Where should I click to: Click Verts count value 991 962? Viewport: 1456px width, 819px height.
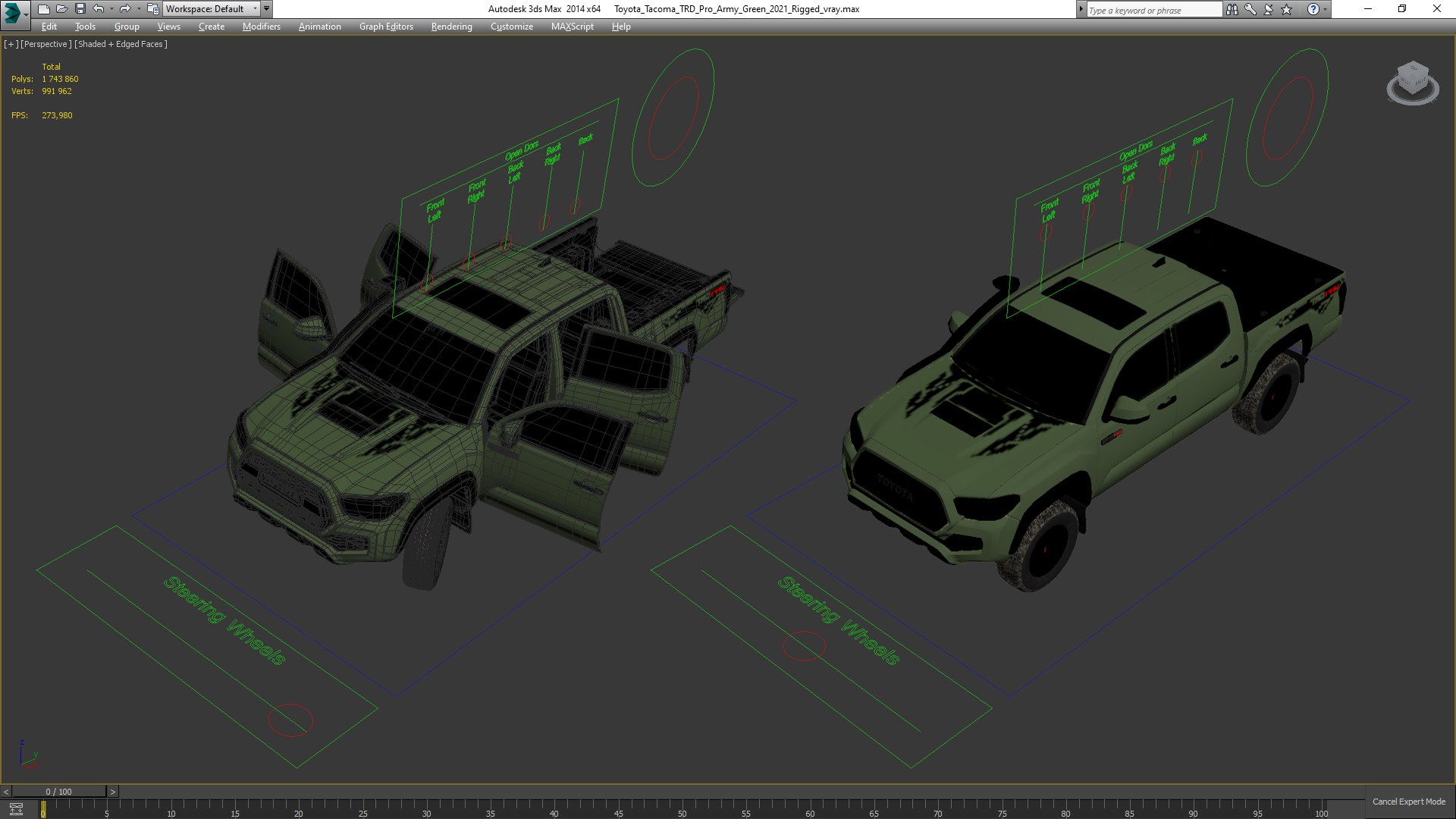tap(57, 91)
